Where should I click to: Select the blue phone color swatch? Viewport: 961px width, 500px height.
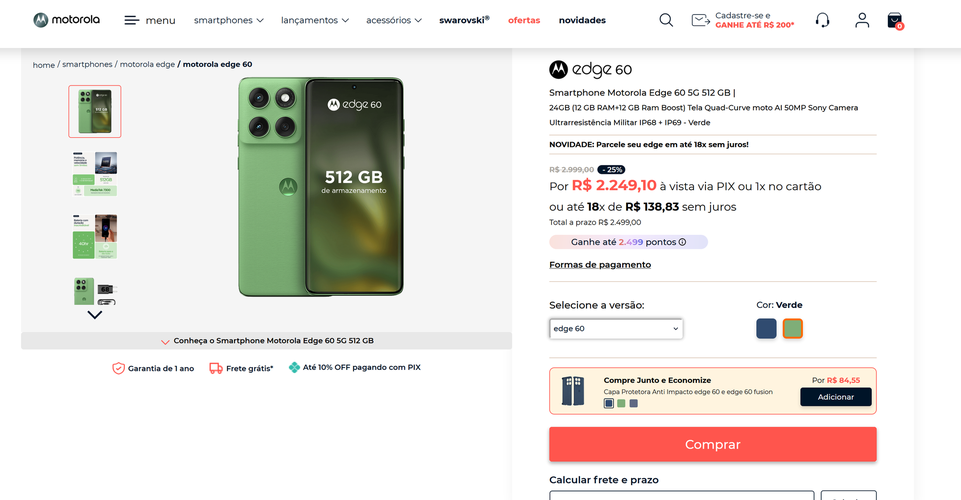coord(766,328)
